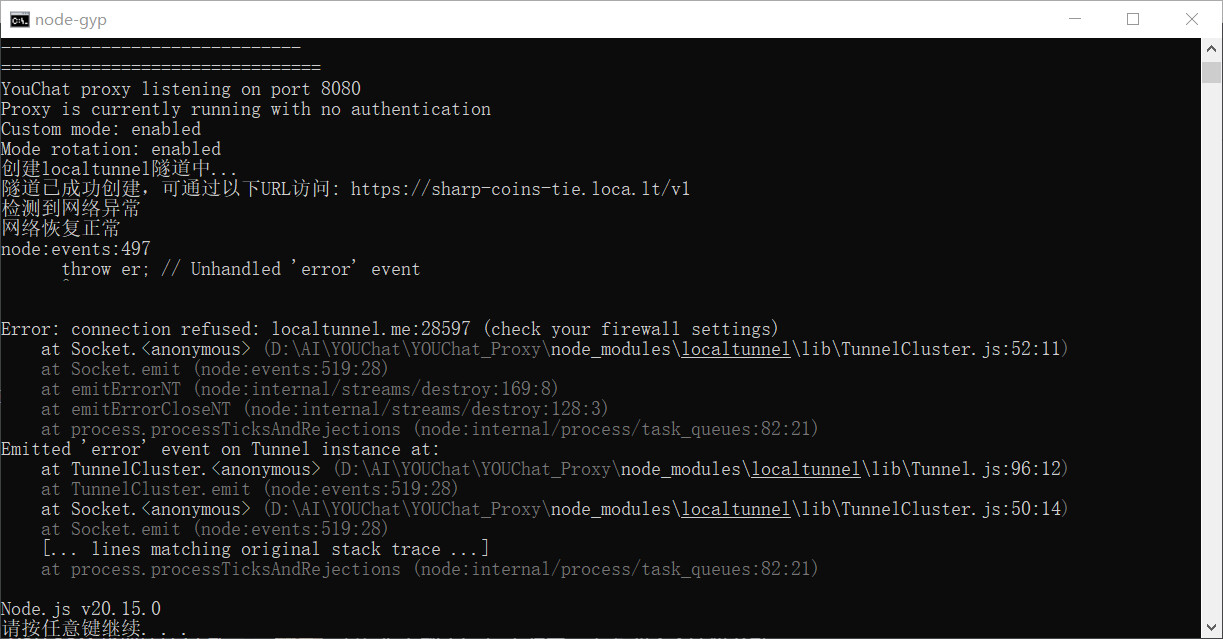Click the node-gyp window title text
Viewport: 1223px width, 639px height.
[x=71, y=19]
